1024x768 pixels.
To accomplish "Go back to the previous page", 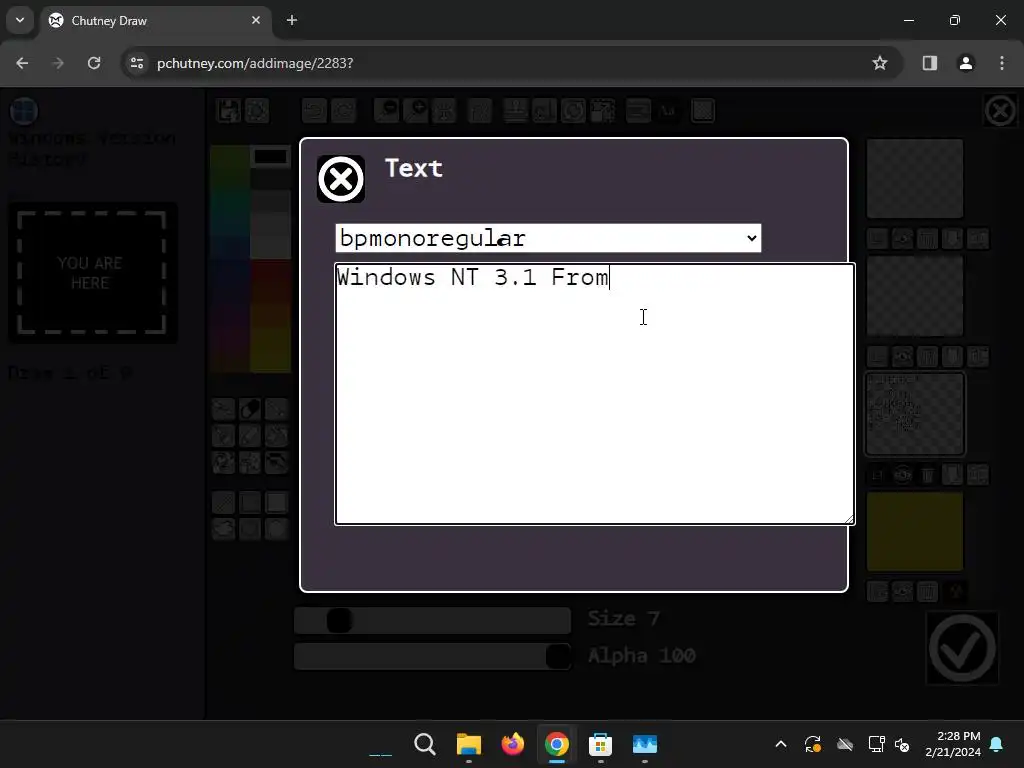I will (22, 63).
